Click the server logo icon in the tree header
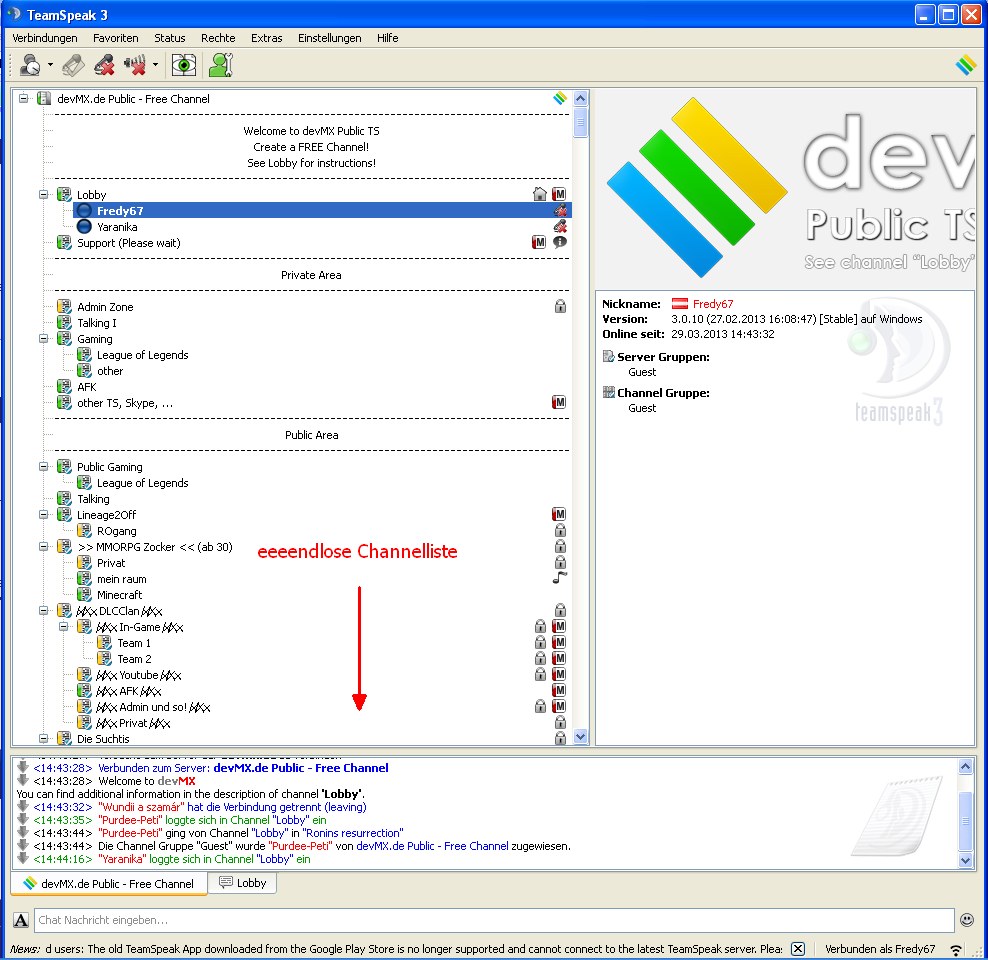The width and height of the screenshot is (988, 960). [560, 98]
